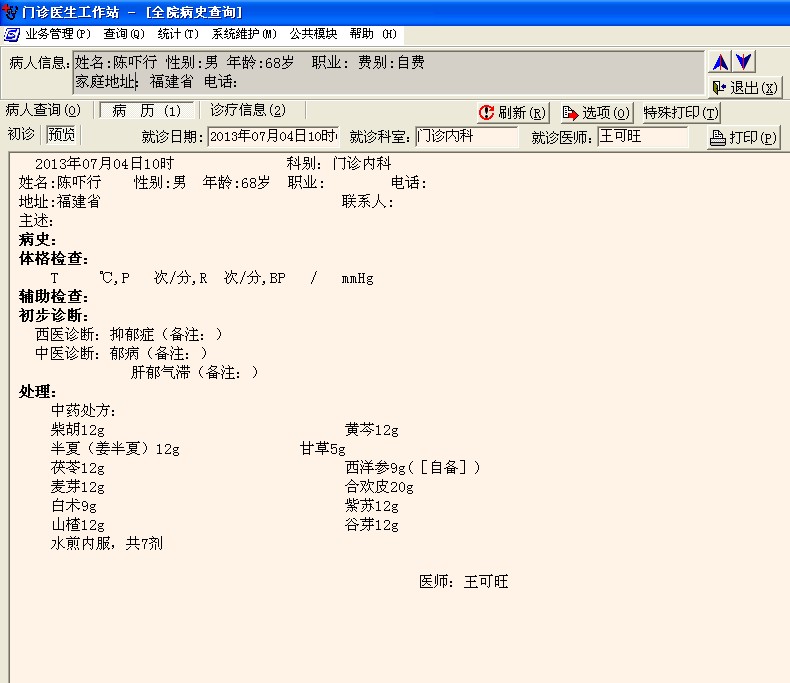Click the patient info text box
This screenshot has height=683, width=790.
pos(388,72)
